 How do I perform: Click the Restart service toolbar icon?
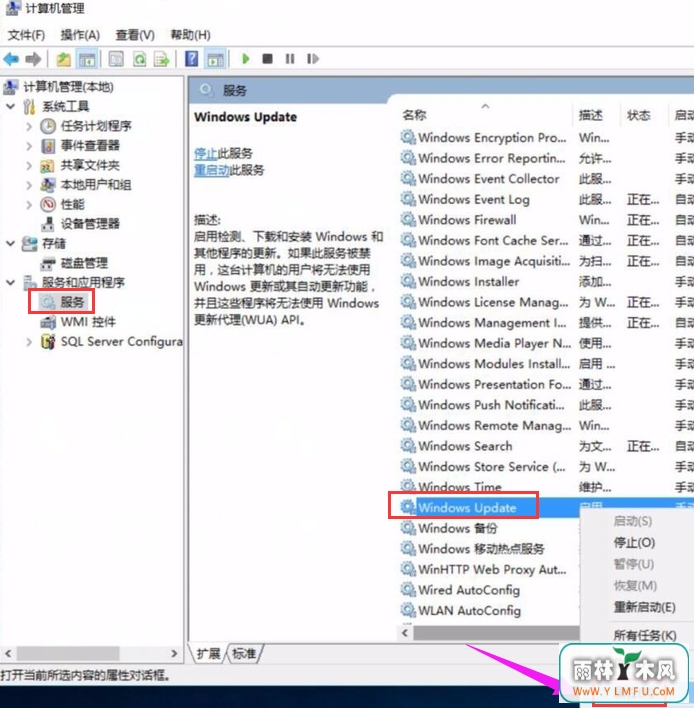(312, 59)
